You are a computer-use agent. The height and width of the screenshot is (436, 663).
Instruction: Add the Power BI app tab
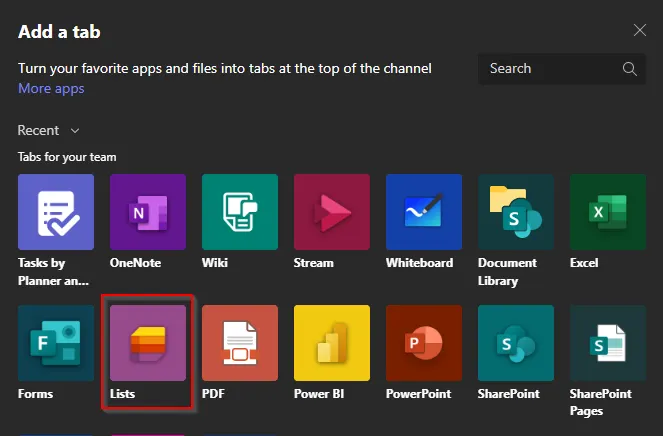point(332,343)
